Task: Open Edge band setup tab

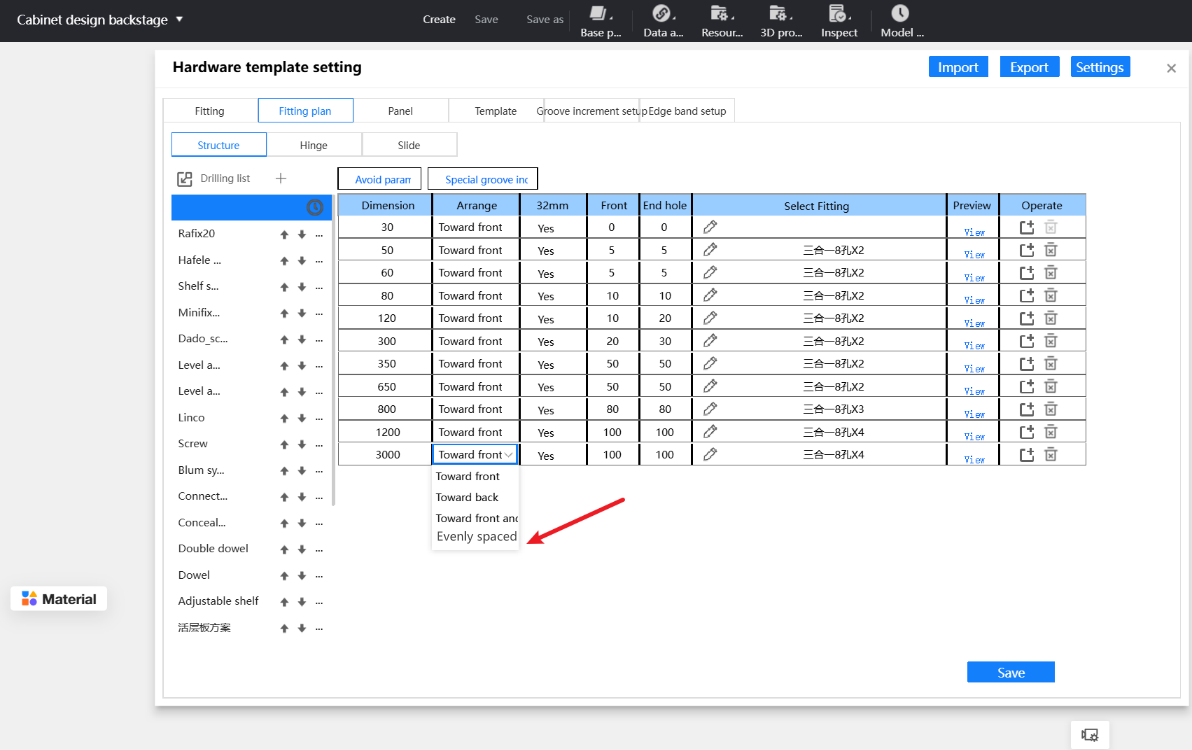Action: click(687, 111)
